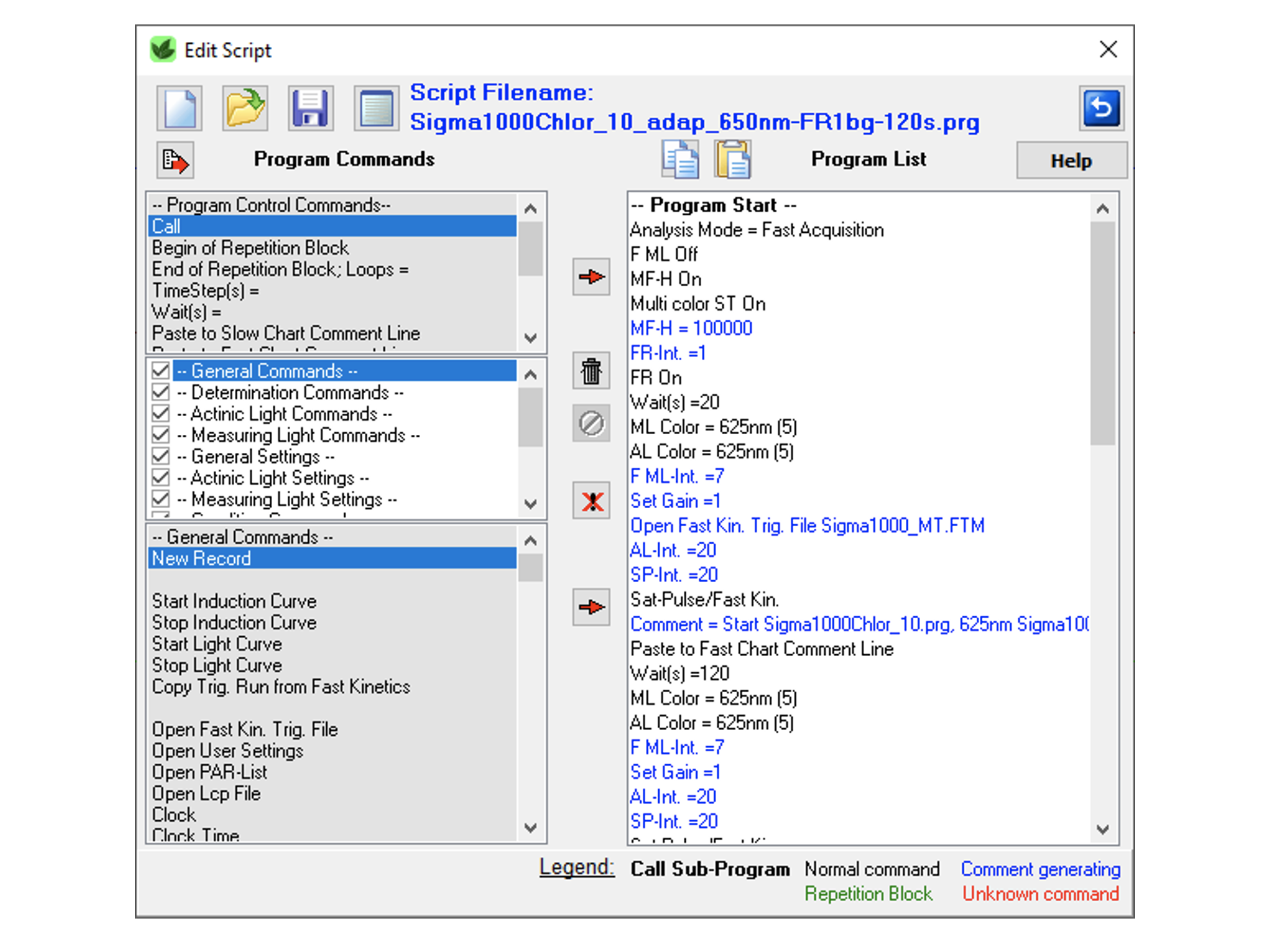Click the disable command circle-slash icon
Image resolution: width=1279 pixels, height=952 pixels.
[591, 423]
